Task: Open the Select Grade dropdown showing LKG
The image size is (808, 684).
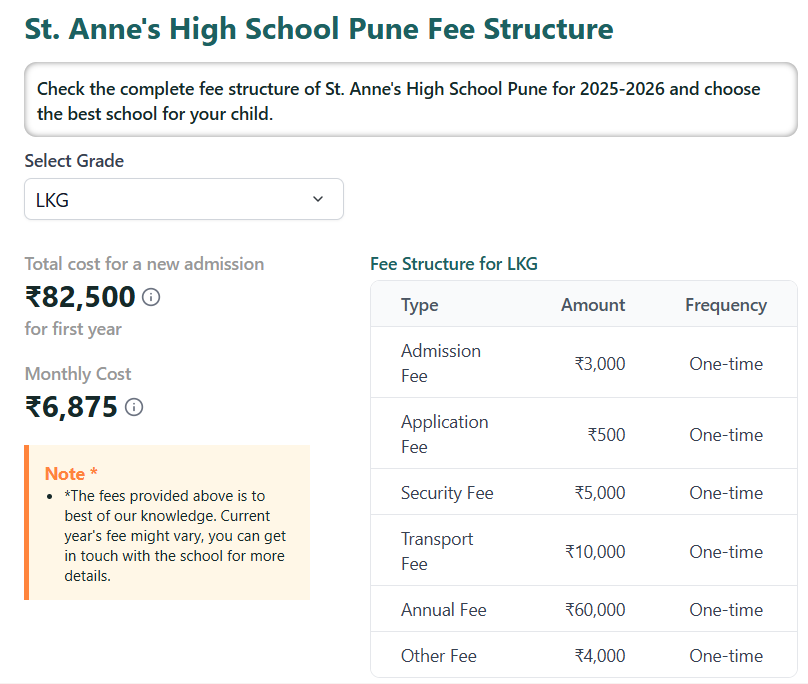Action: (183, 199)
